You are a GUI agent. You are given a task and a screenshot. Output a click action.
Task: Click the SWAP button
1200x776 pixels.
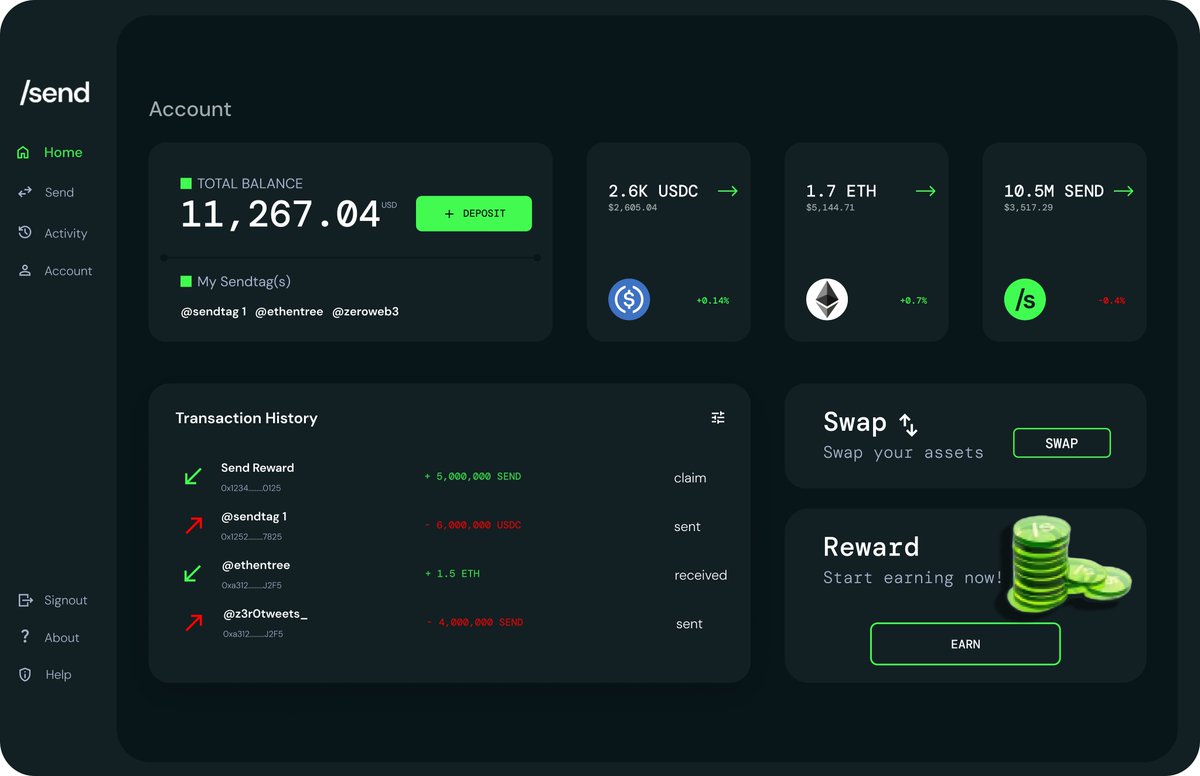(x=1062, y=443)
